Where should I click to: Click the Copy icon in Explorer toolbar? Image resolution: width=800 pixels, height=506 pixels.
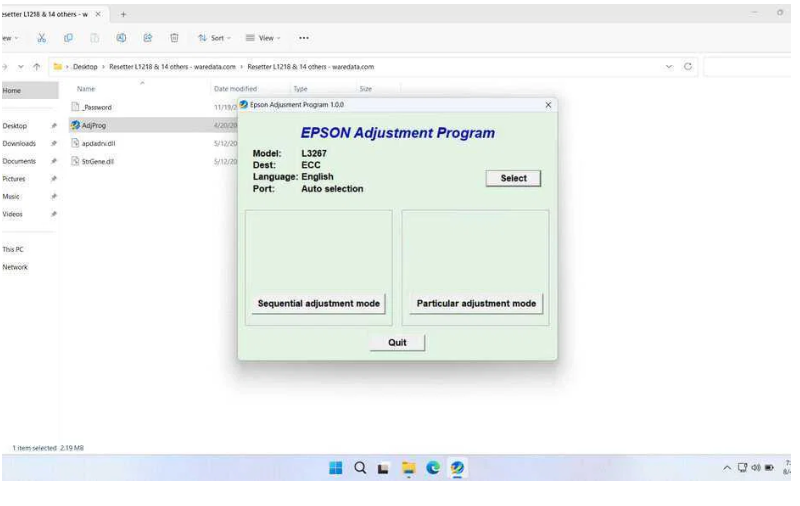tap(68, 38)
